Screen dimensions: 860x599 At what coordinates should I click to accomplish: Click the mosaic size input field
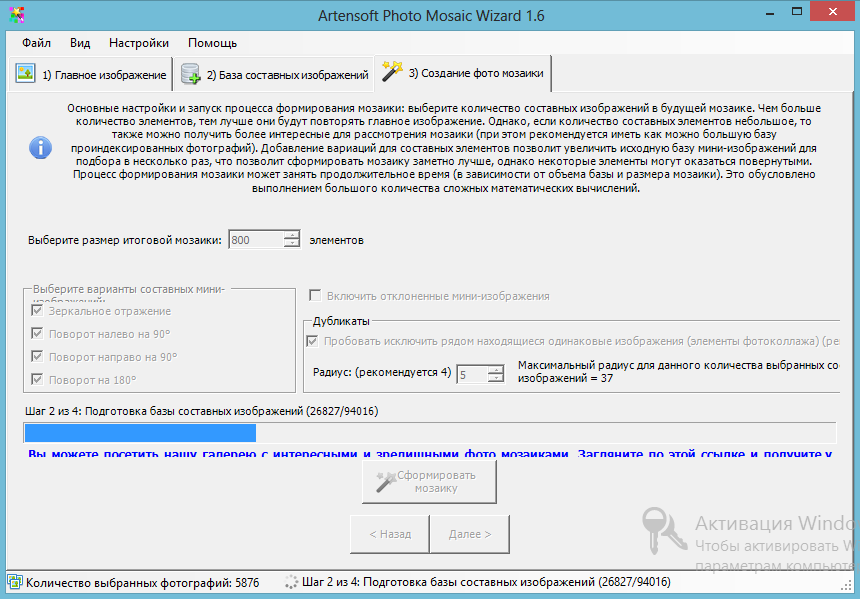(x=256, y=240)
